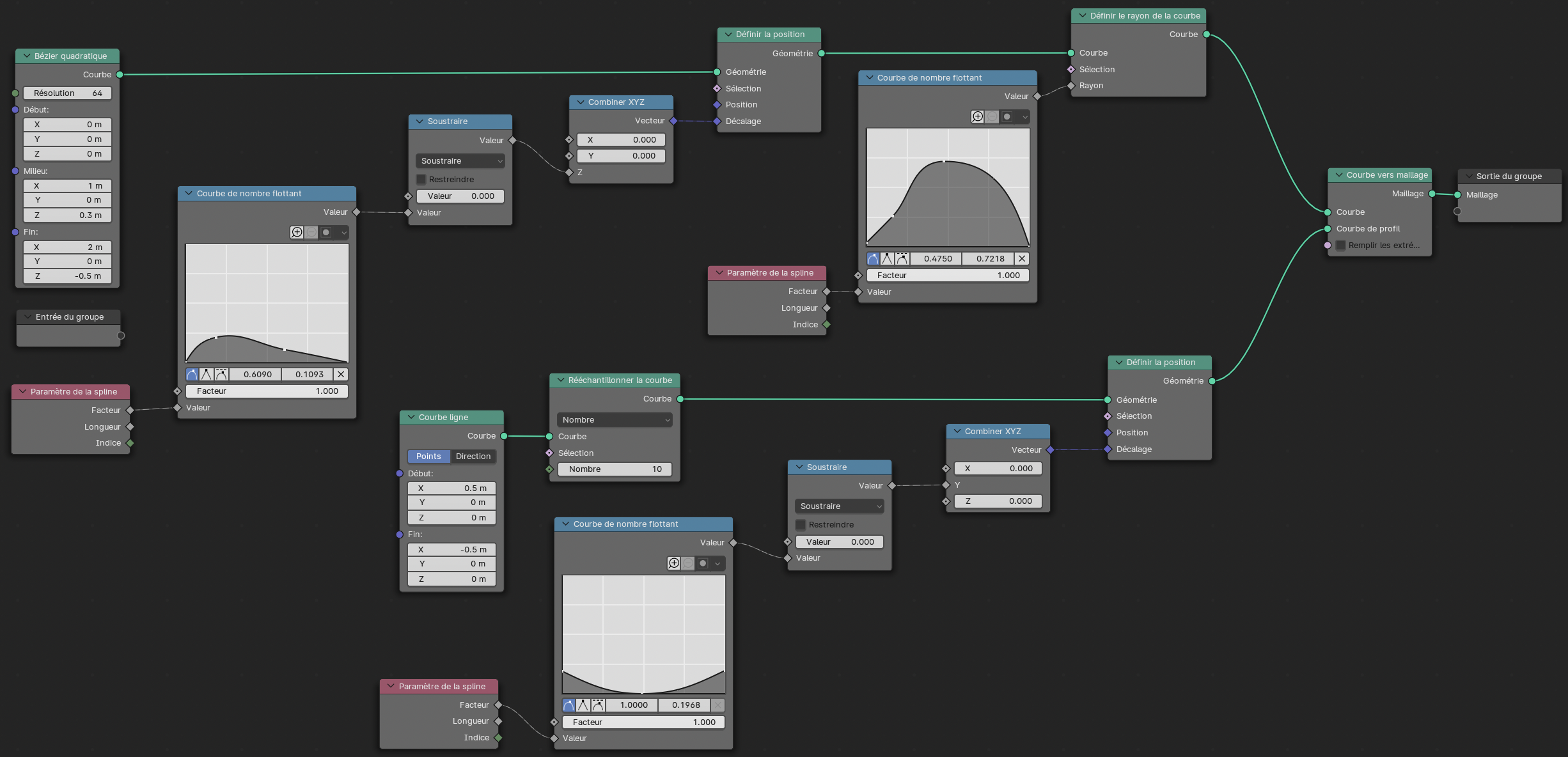The image size is (1568, 757).
Task: Enable the Remplir les extré... checkbox
Action: click(x=1340, y=246)
